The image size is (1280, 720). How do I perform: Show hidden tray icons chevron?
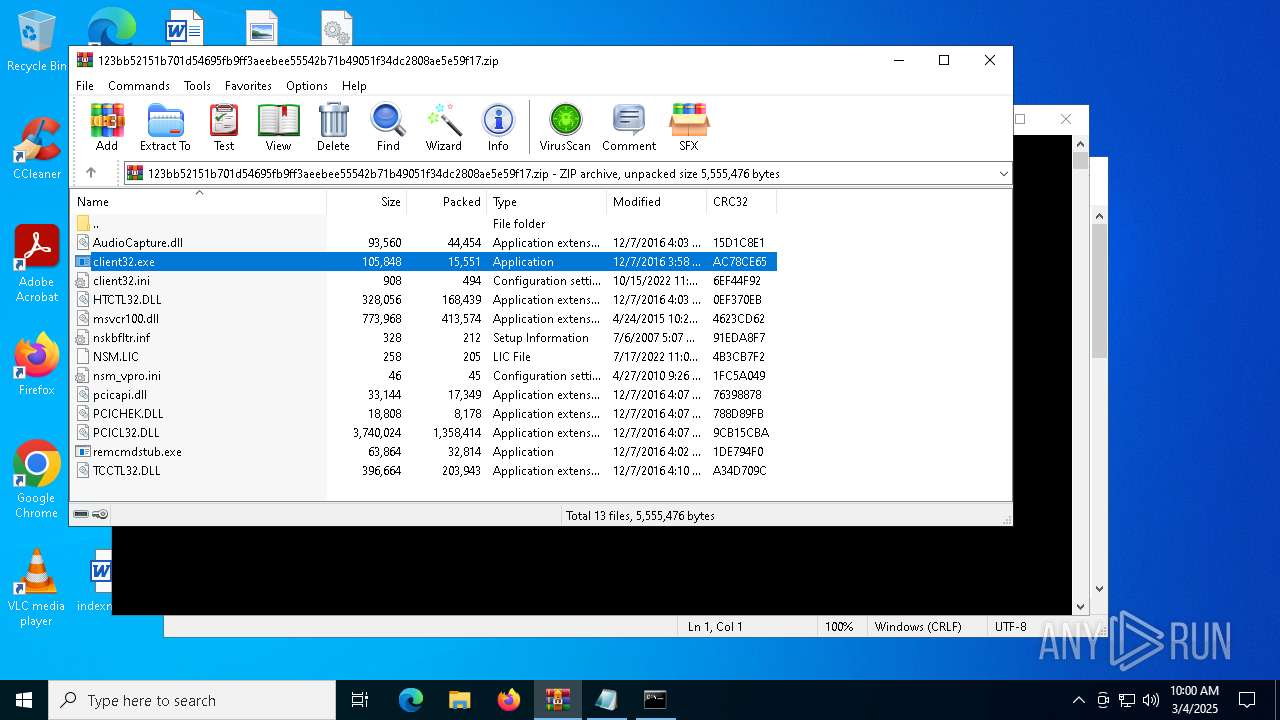click(x=1078, y=700)
